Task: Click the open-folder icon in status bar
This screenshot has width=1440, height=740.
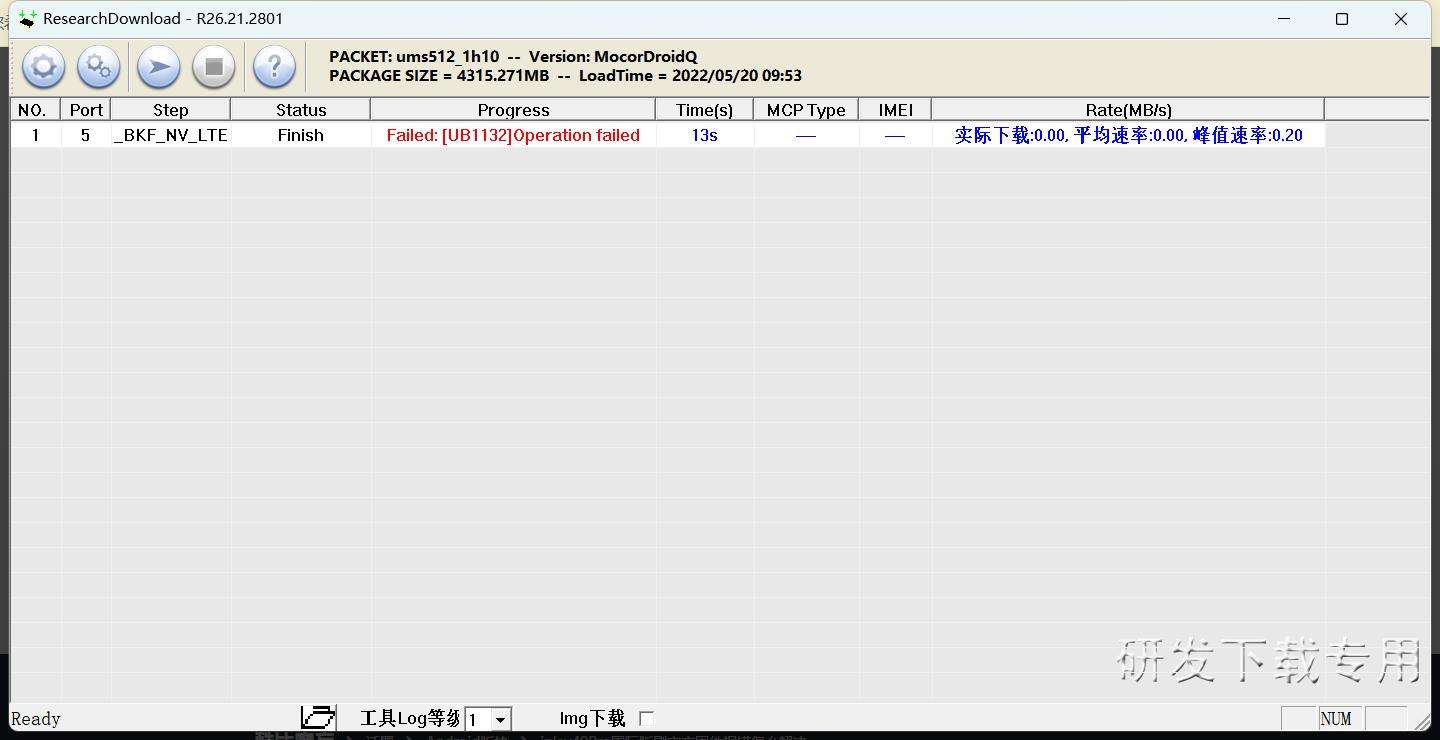Action: [x=318, y=718]
